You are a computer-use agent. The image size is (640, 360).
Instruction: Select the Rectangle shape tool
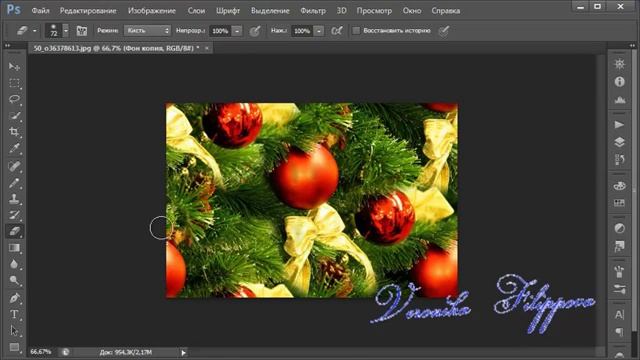pyautogui.click(x=14, y=347)
